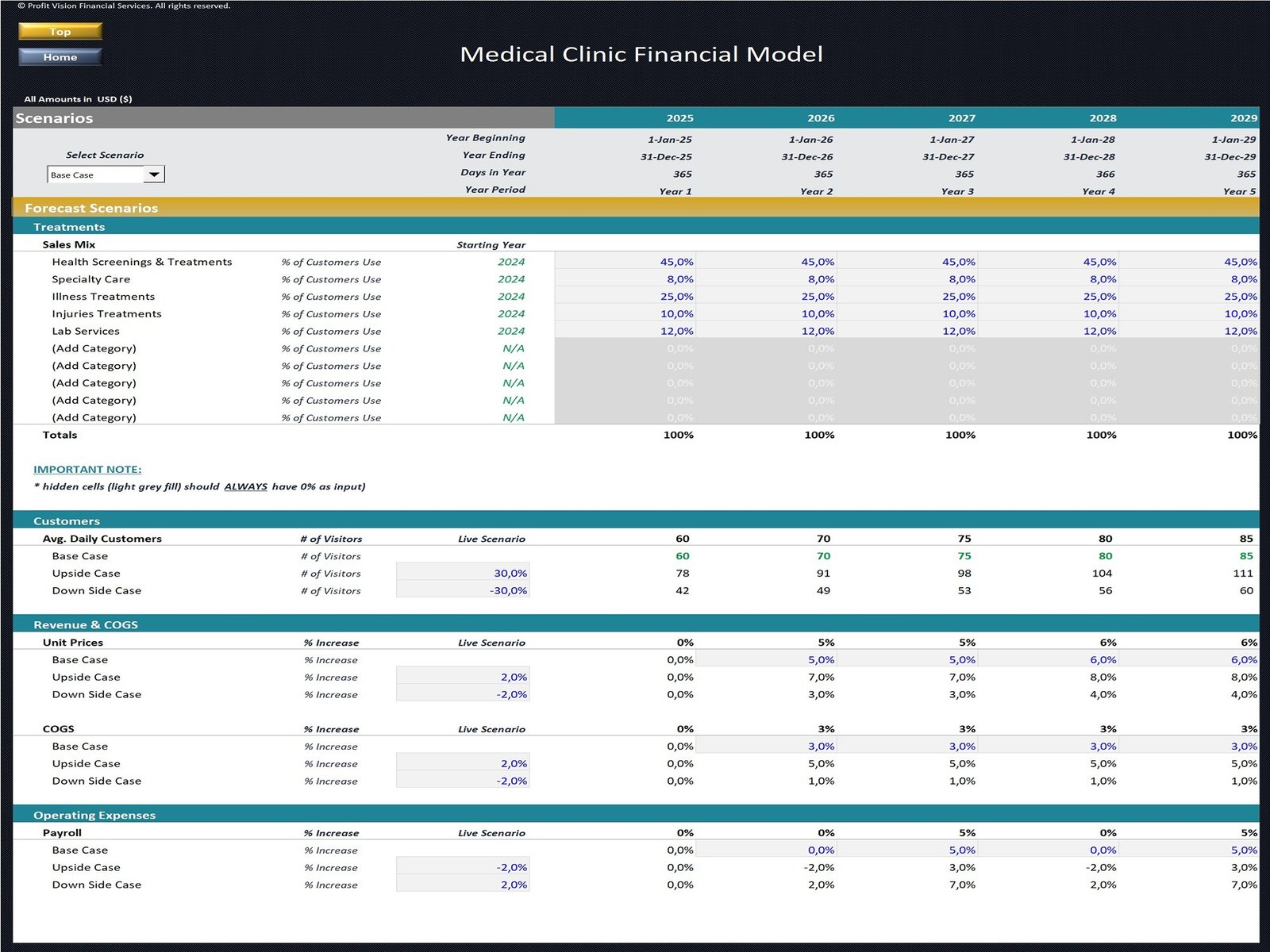1270x952 pixels.
Task: Select Base Case 2025 visitors value 60
Action: 682,556
